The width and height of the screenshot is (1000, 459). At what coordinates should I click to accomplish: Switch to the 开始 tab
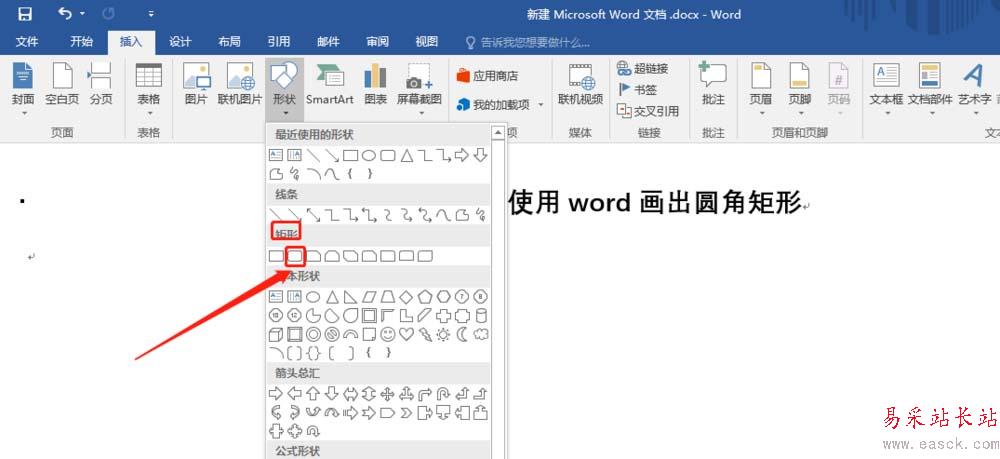(81, 42)
